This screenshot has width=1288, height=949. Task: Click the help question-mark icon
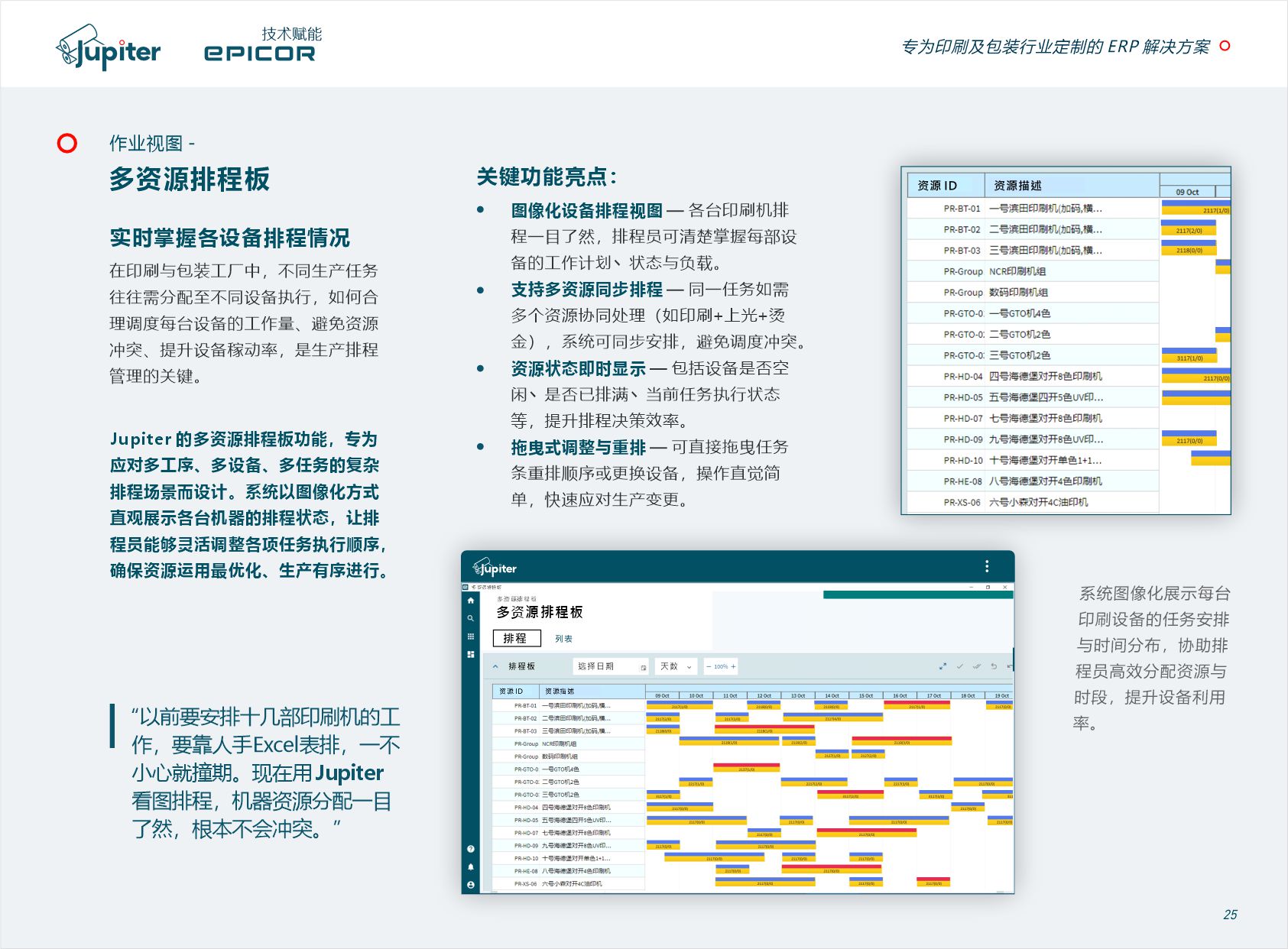[471, 849]
